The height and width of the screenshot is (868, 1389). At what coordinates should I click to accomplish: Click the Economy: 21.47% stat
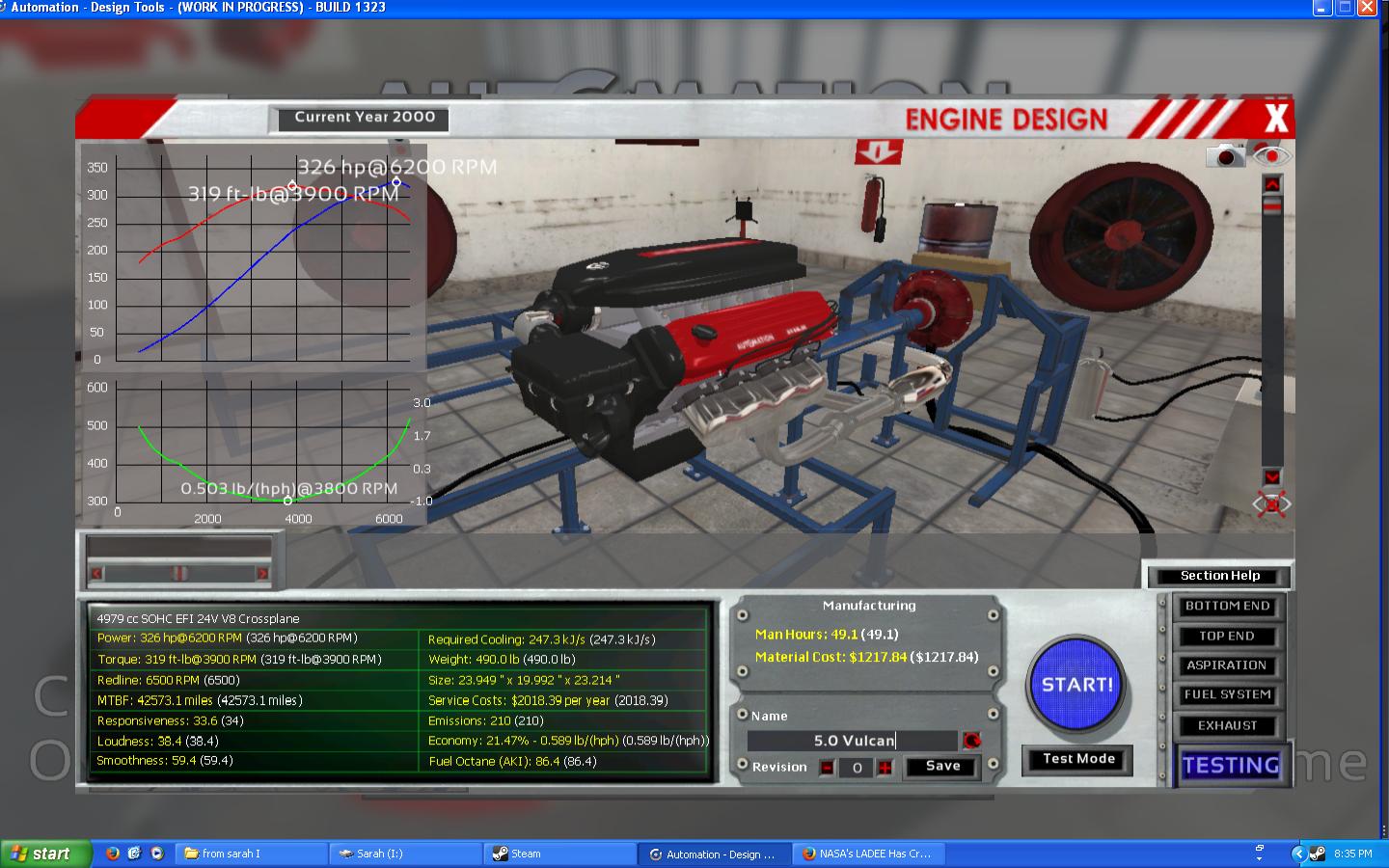tap(568, 741)
